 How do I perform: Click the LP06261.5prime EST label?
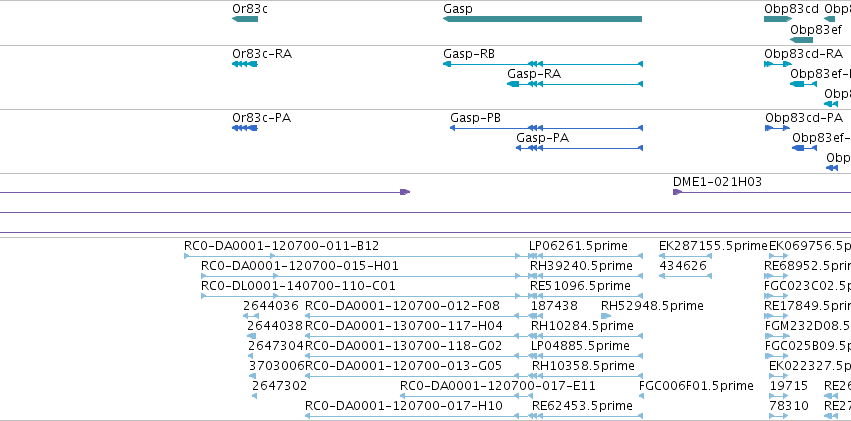click(578, 246)
